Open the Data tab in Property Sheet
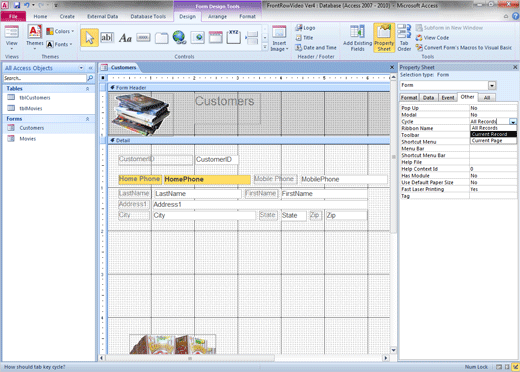520x372 pixels. point(428,98)
